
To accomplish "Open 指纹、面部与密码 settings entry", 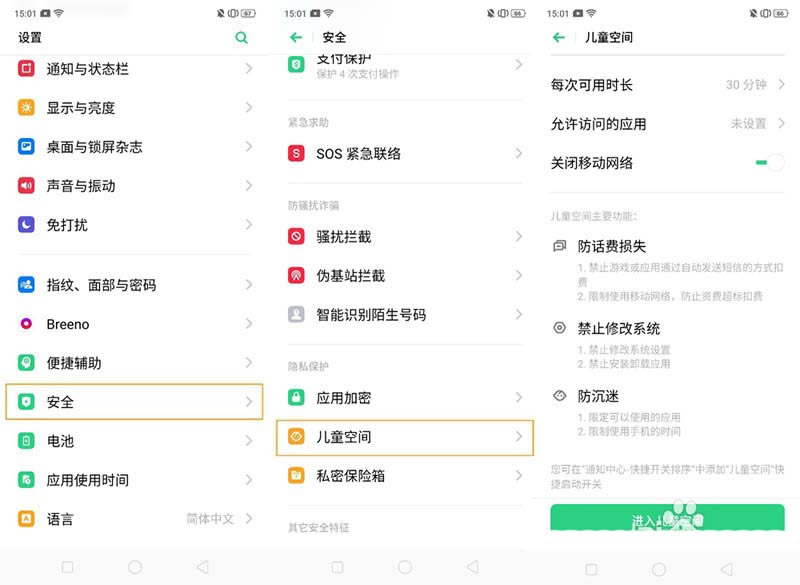I will point(134,285).
